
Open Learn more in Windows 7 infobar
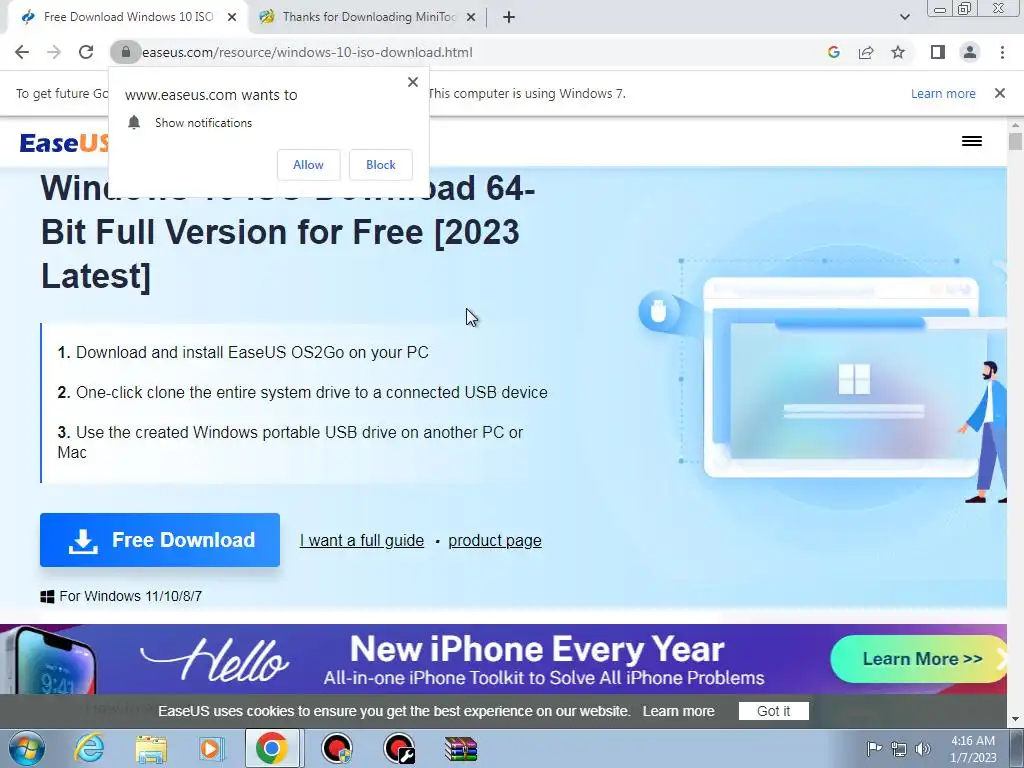coord(943,93)
